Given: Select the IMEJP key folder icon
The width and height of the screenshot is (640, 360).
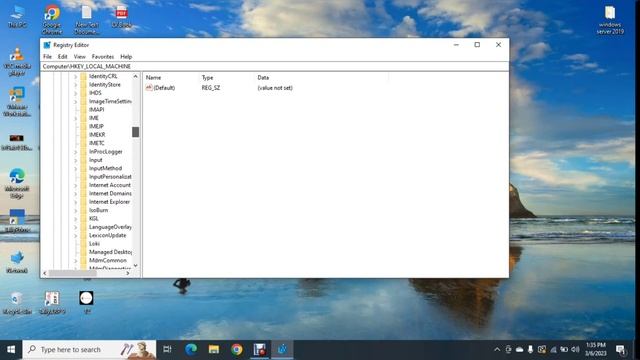Looking at the screenshot, I should [x=84, y=127].
